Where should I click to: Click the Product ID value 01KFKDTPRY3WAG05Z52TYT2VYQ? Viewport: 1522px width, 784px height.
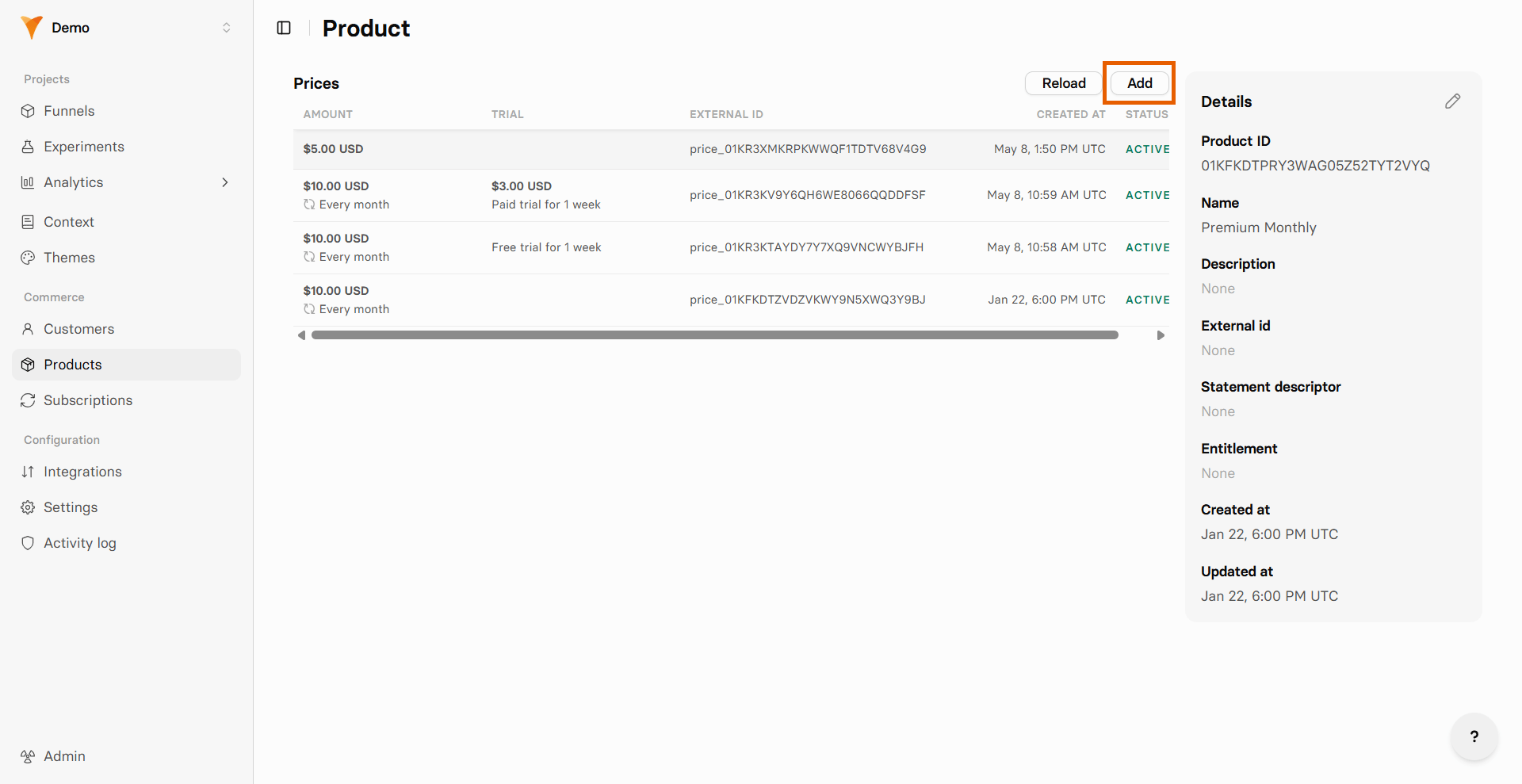click(x=1315, y=166)
